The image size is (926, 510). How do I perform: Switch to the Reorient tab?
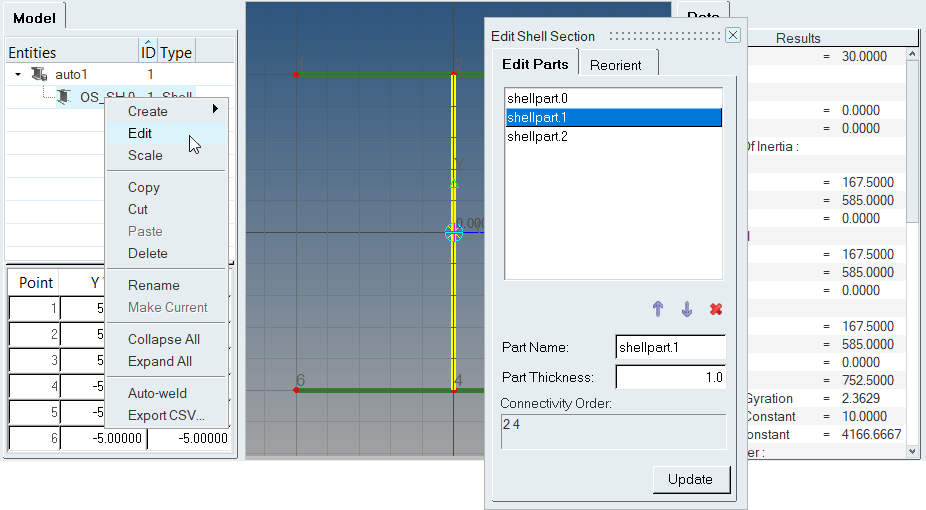point(616,65)
